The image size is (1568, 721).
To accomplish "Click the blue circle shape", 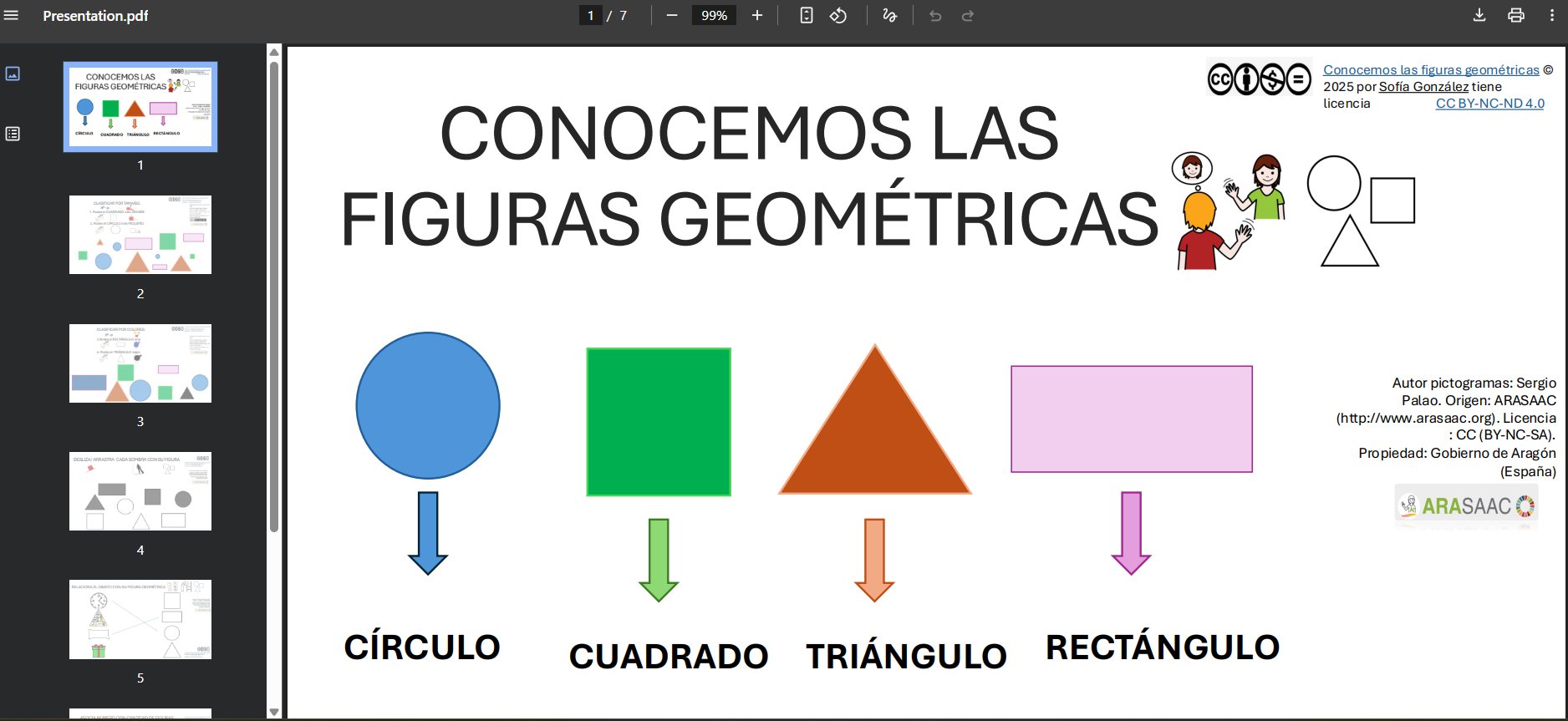I will click(x=428, y=405).
